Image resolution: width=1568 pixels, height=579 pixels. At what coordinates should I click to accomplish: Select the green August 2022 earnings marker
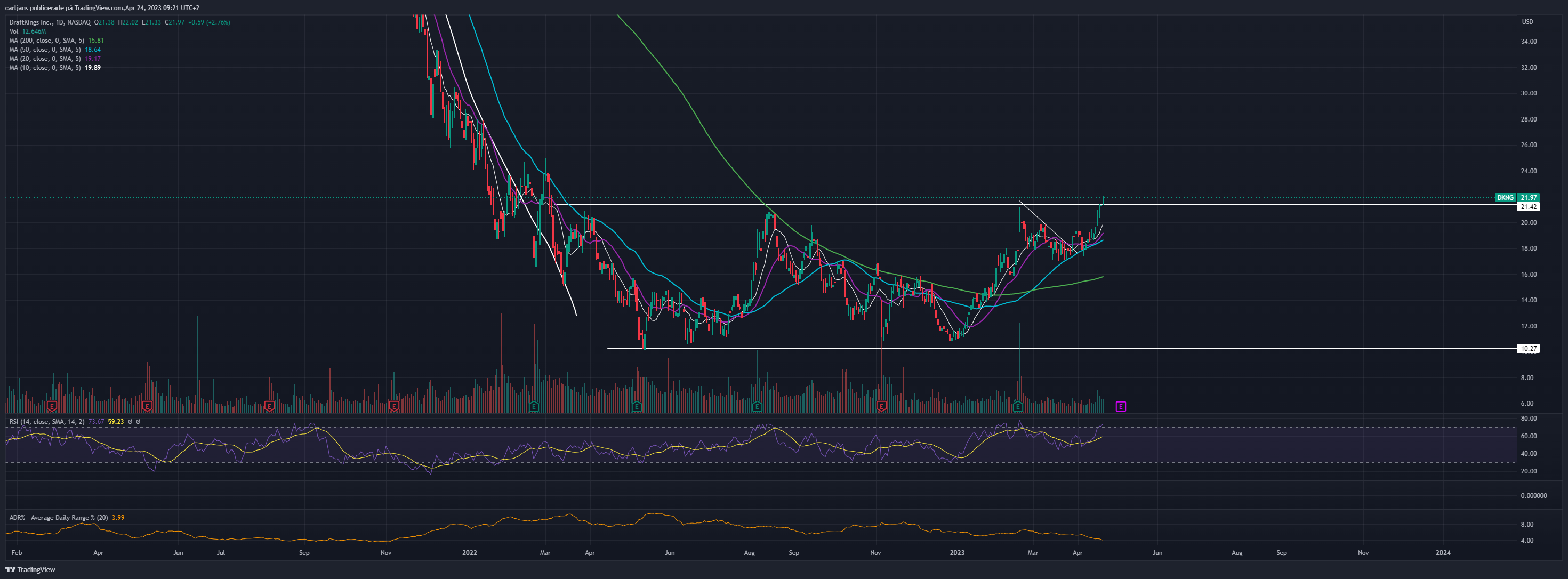757,406
